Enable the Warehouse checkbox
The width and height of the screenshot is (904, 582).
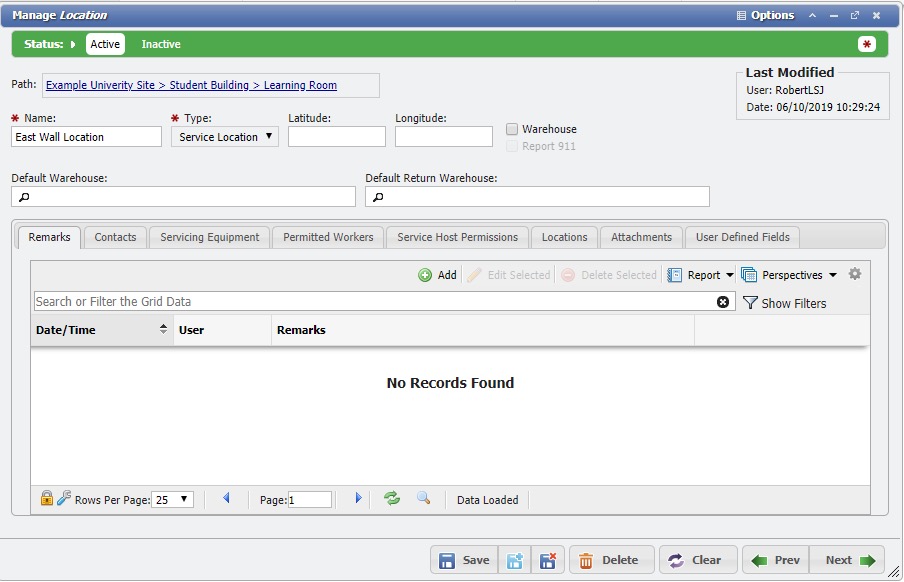(x=512, y=129)
